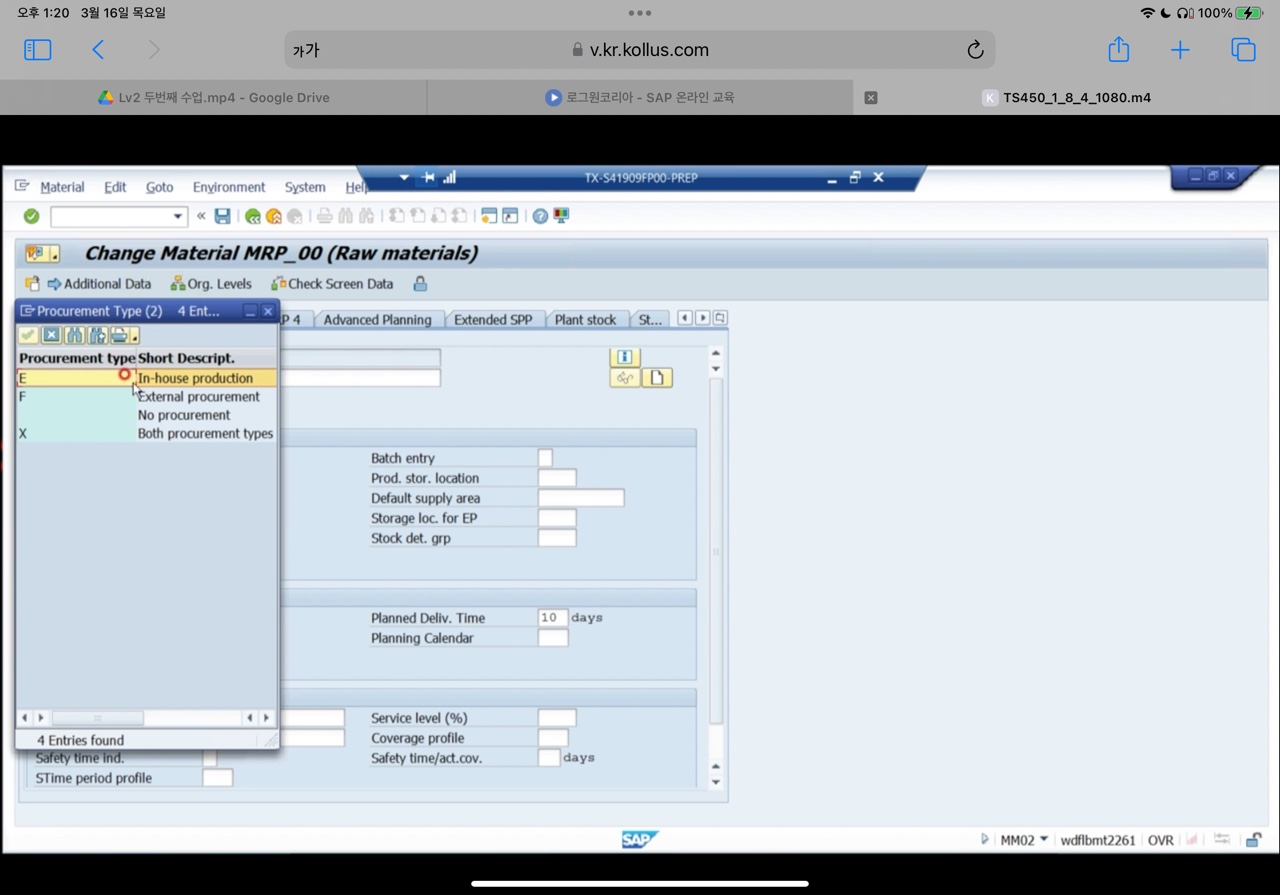1280x895 pixels.
Task: Click the Generate Shortcut icon
Action: pyautogui.click(x=510, y=216)
